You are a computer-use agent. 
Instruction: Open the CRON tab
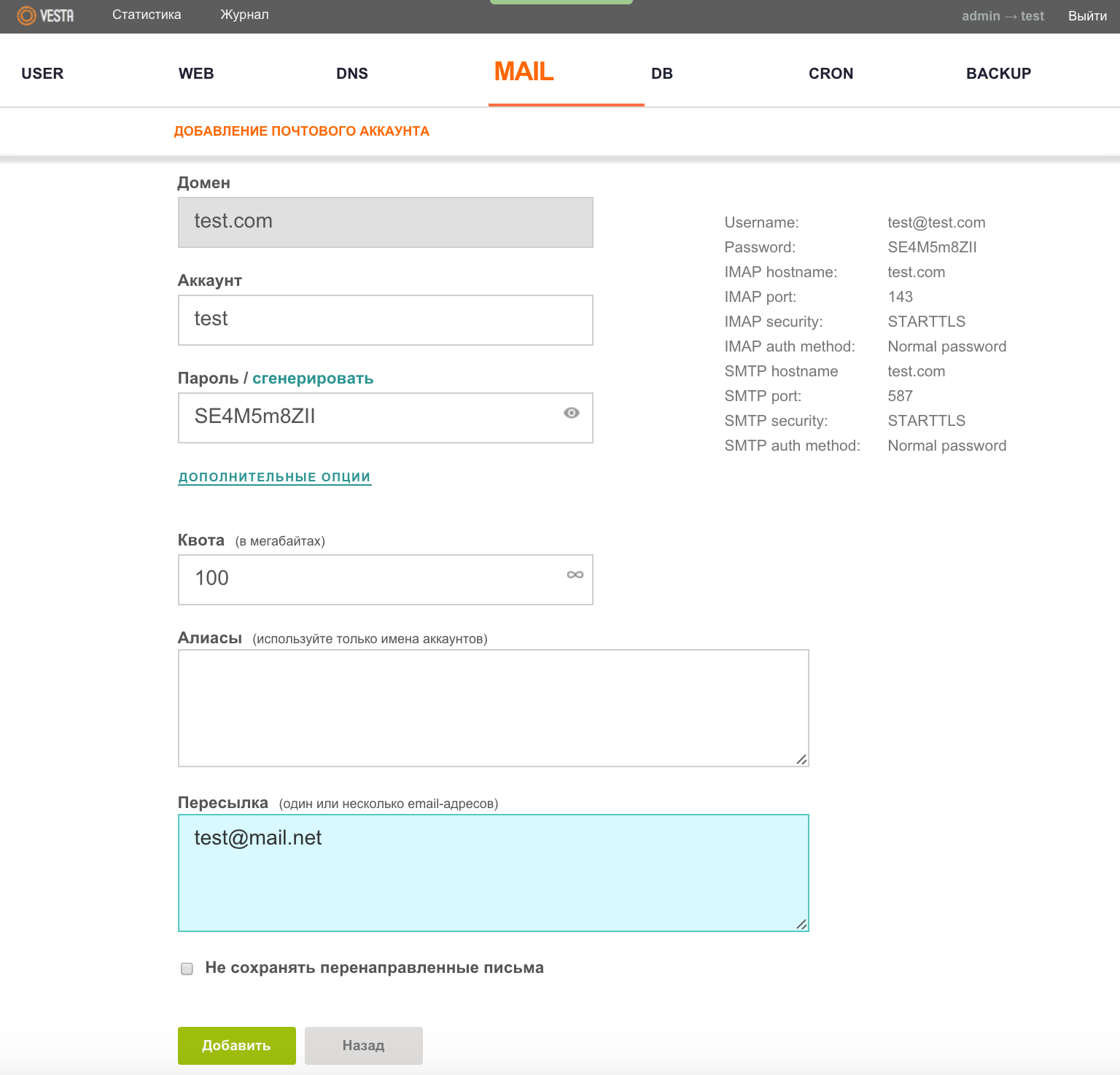click(831, 74)
